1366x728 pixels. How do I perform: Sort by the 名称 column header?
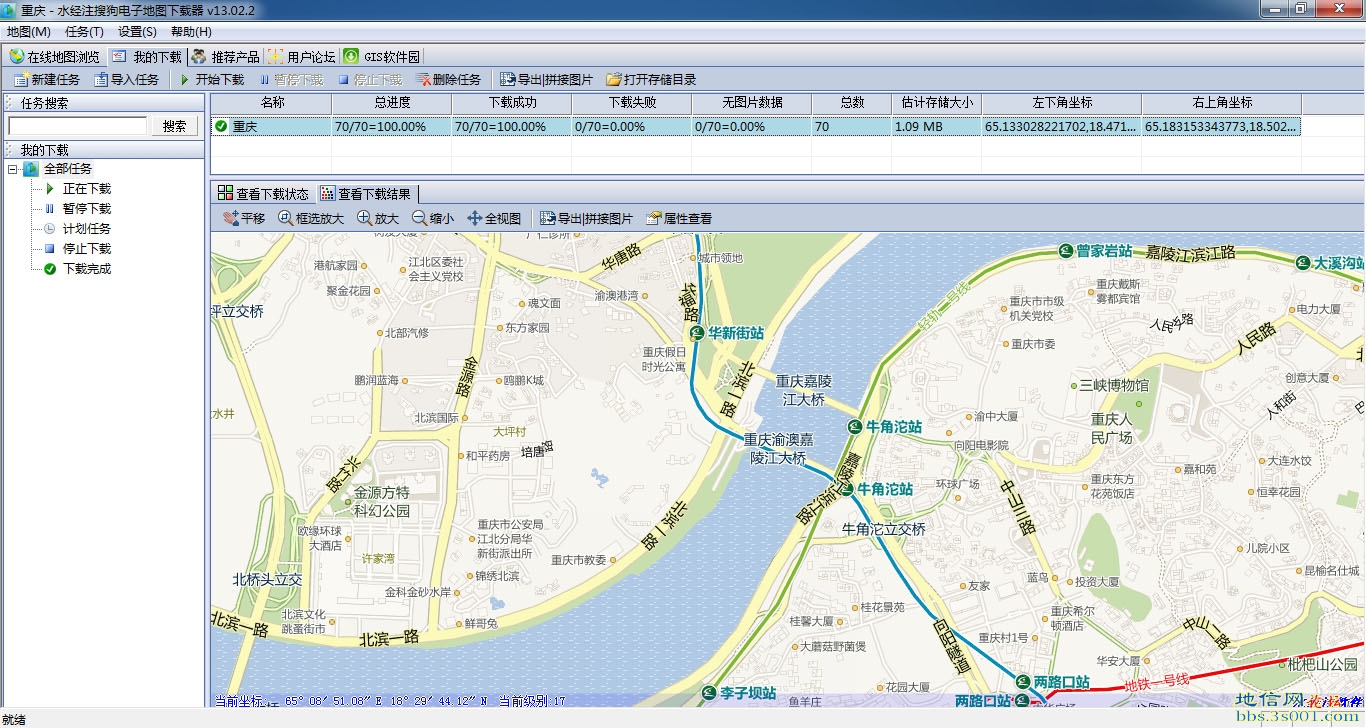272,102
